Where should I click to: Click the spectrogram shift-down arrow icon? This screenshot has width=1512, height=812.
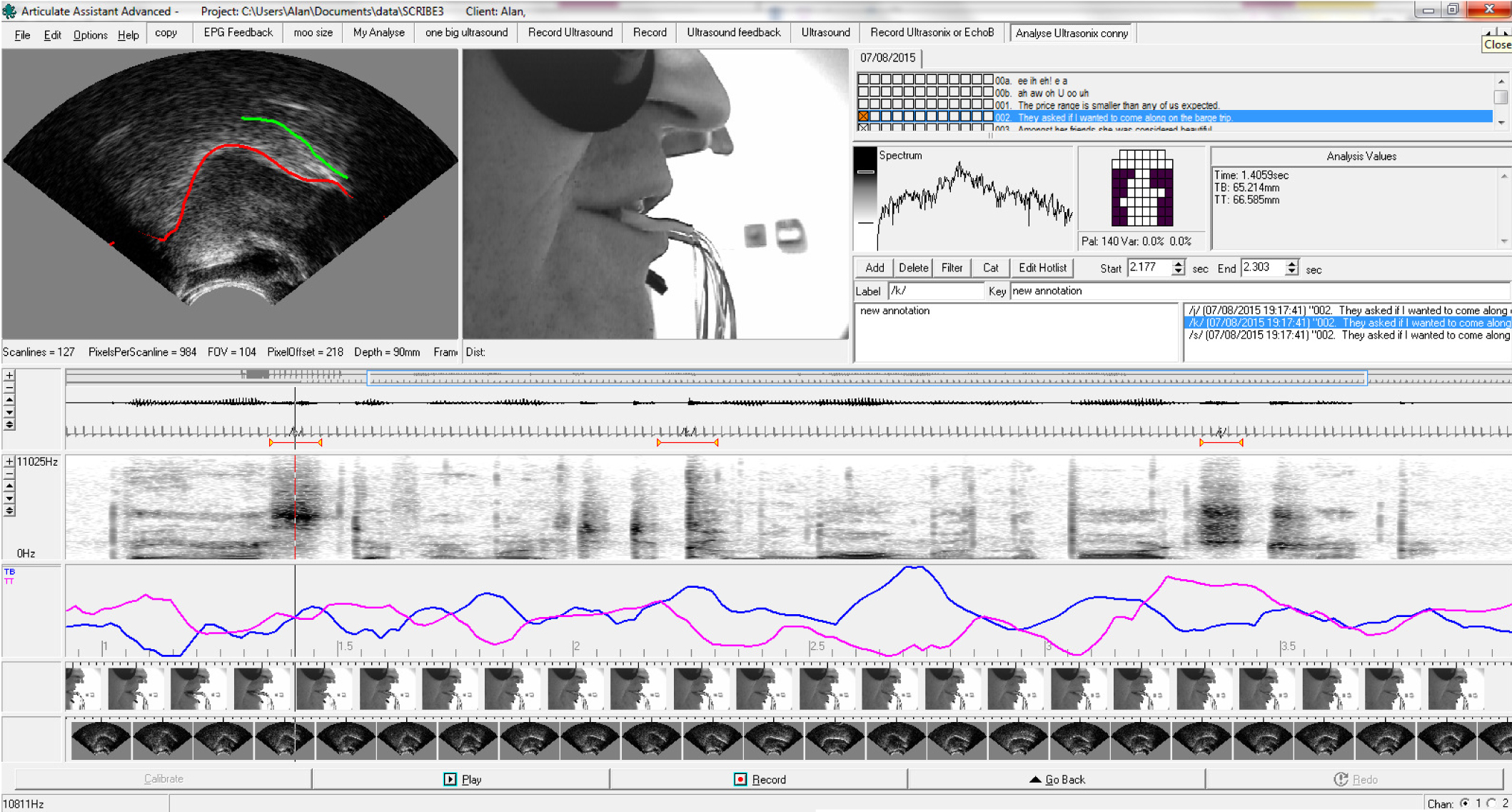[9, 498]
